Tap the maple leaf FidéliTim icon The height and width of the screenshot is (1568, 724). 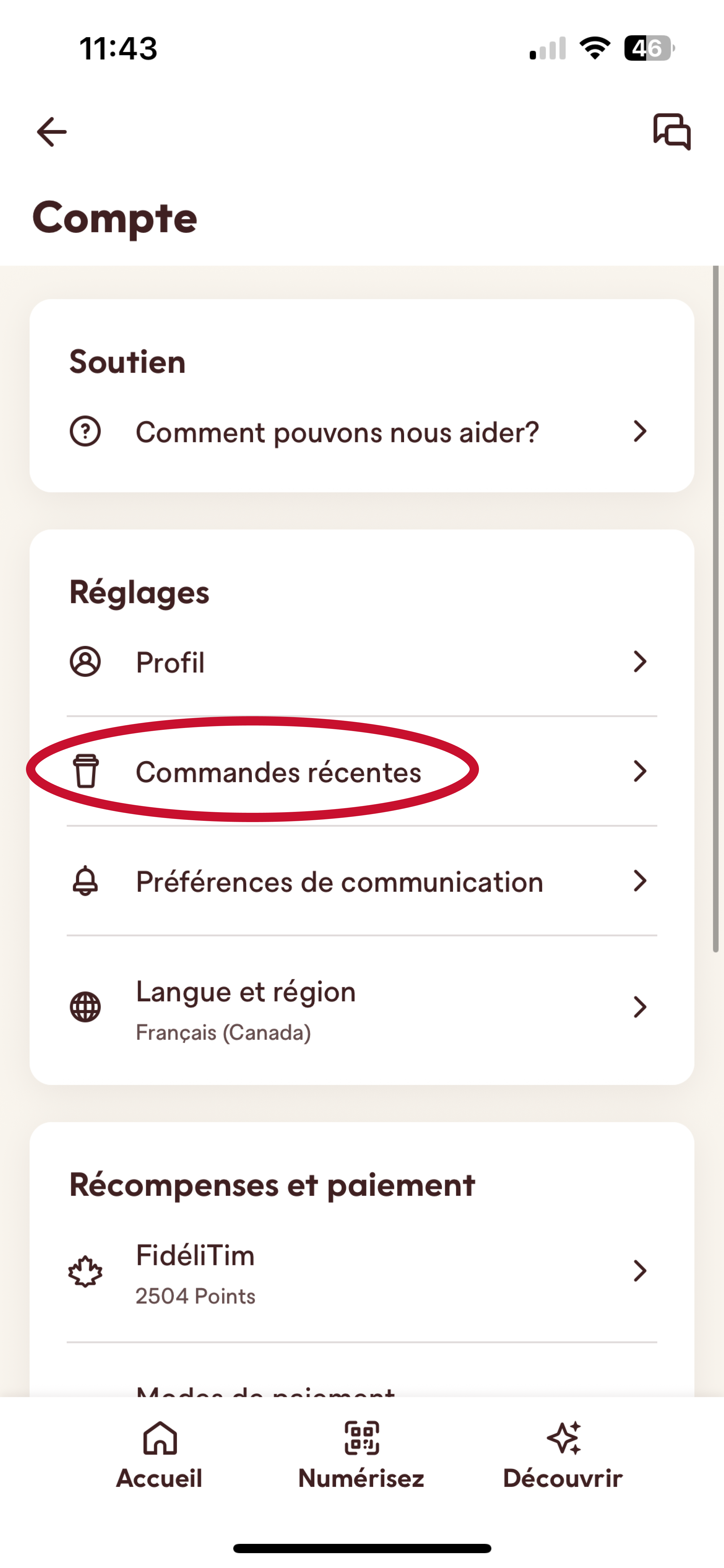pos(85,1271)
